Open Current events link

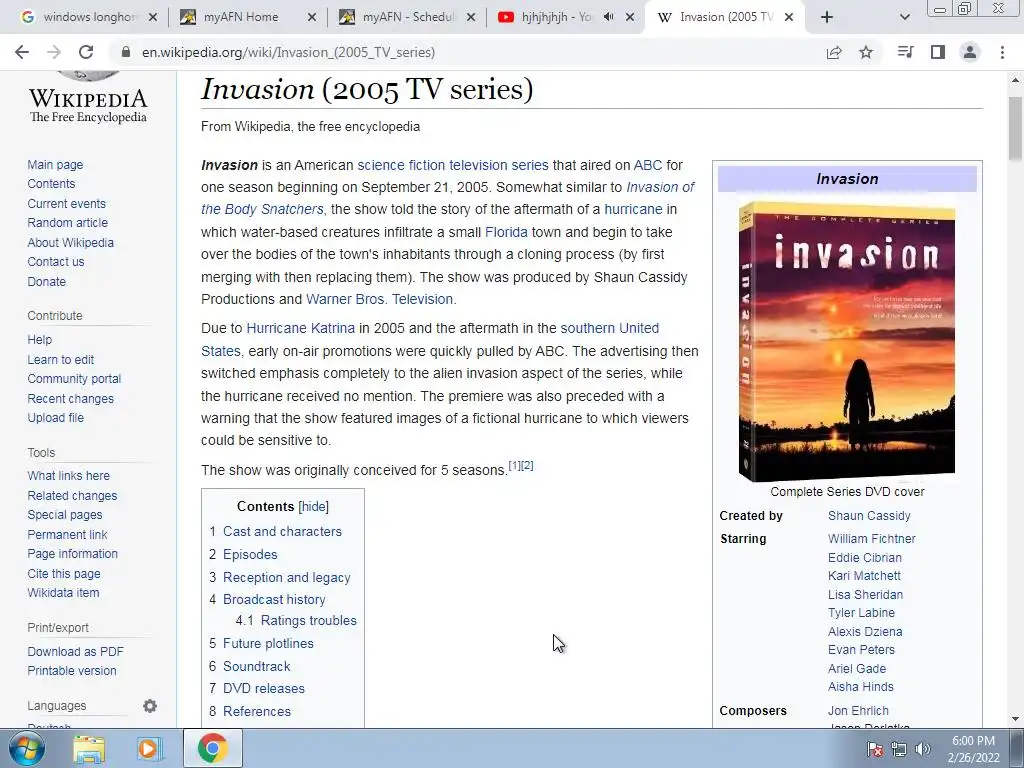click(67, 204)
